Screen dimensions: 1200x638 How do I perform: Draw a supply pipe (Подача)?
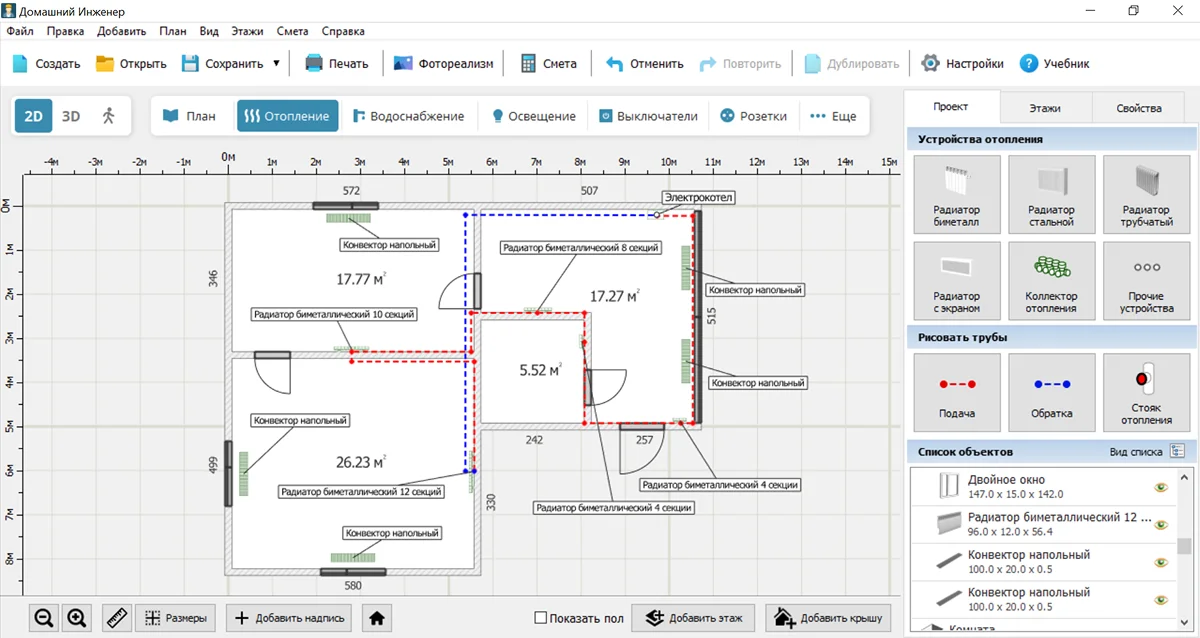tap(956, 392)
